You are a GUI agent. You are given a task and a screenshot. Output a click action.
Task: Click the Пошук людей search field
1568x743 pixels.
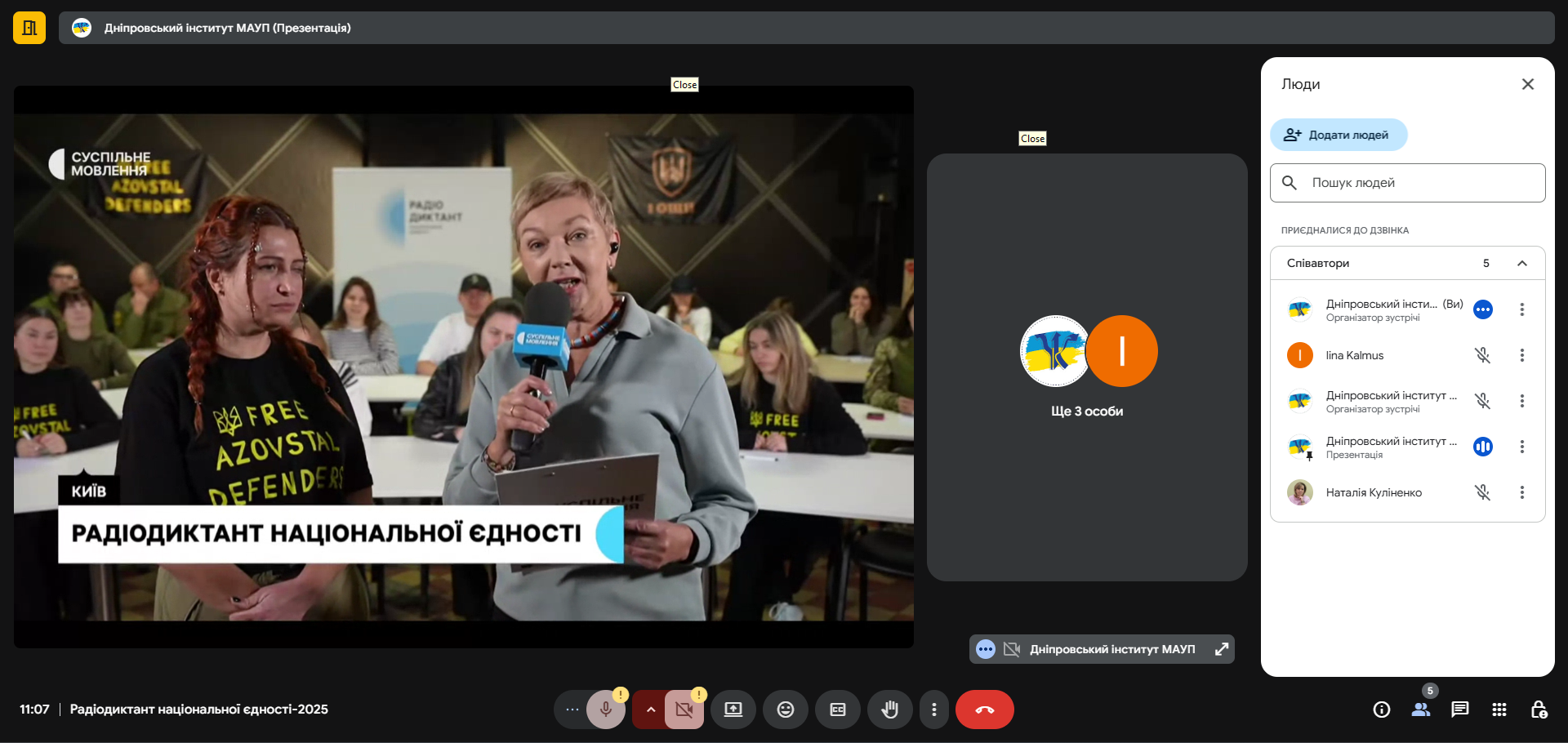(x=1421, y=183)
